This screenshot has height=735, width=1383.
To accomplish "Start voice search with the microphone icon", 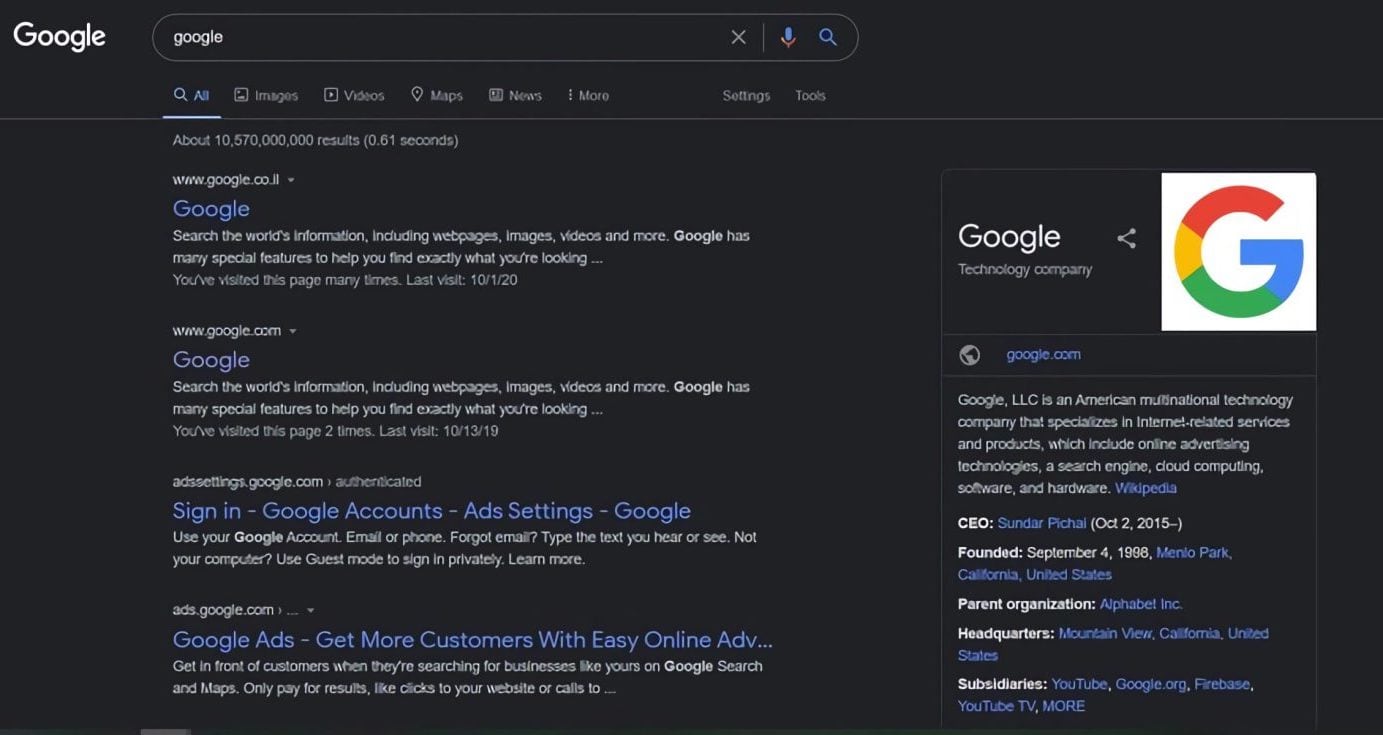I will click(x=788, y=37).
